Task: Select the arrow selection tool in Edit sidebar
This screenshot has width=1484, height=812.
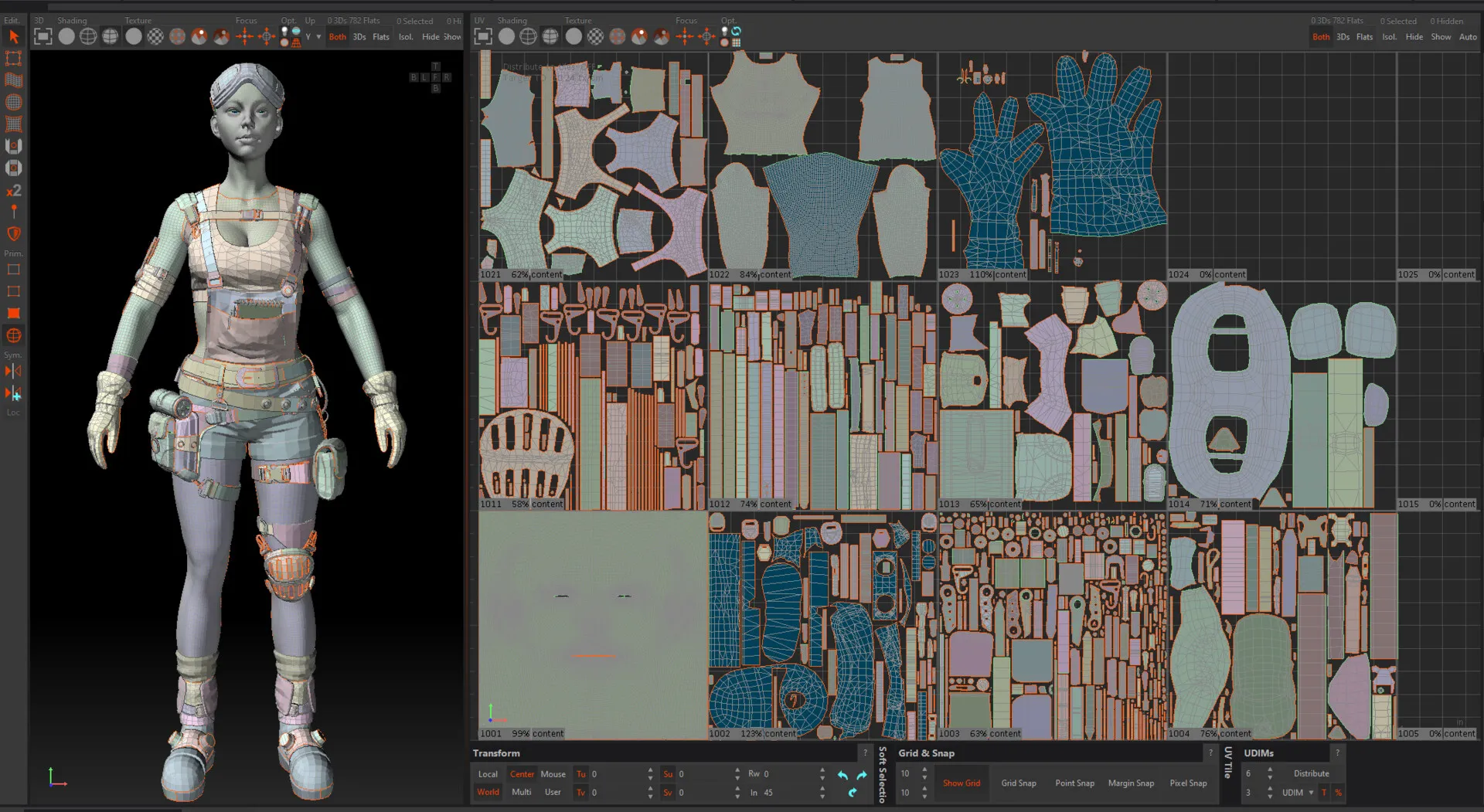Action: pos(13,36)
